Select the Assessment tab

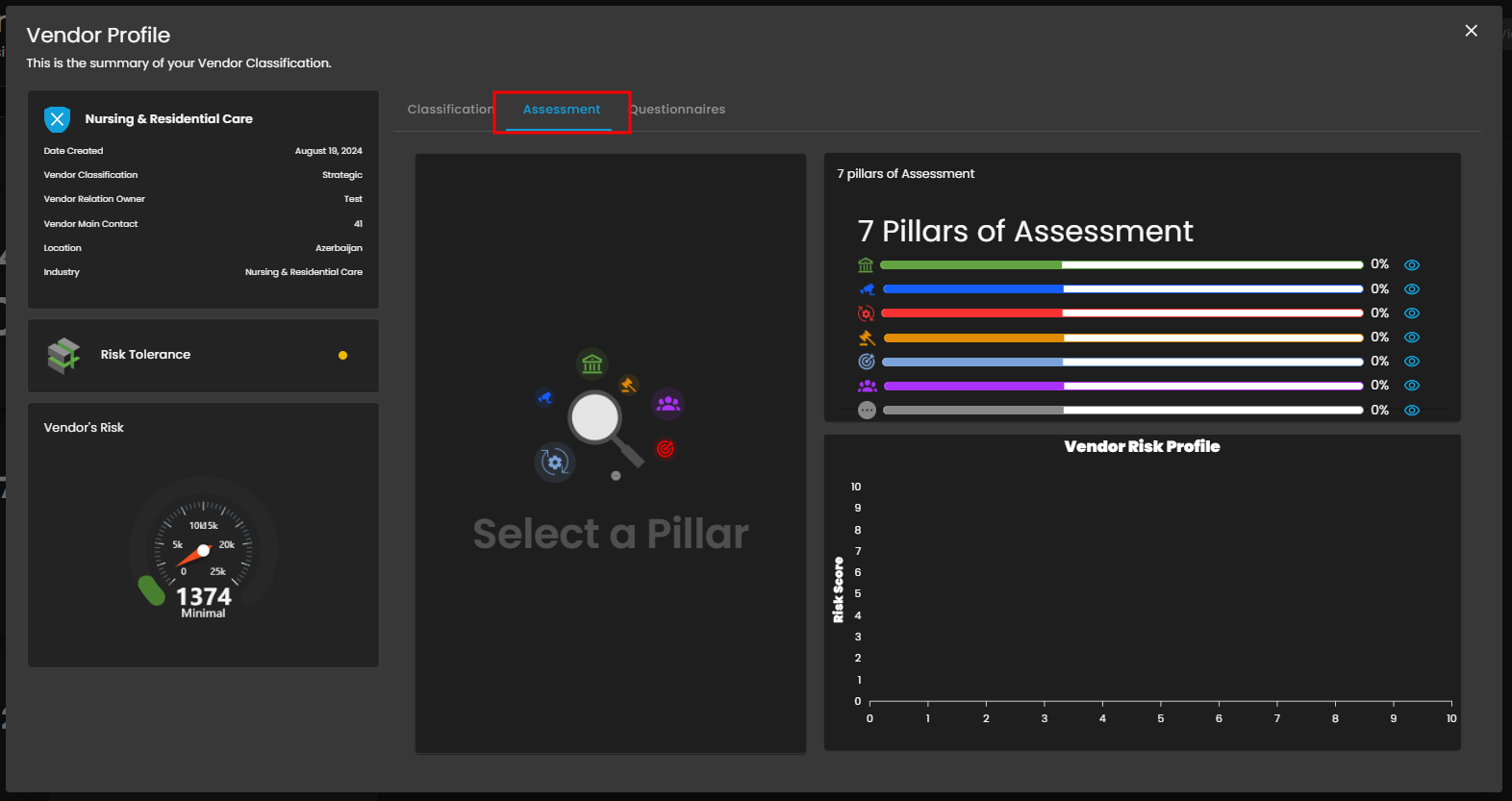(x=562, y=110)
